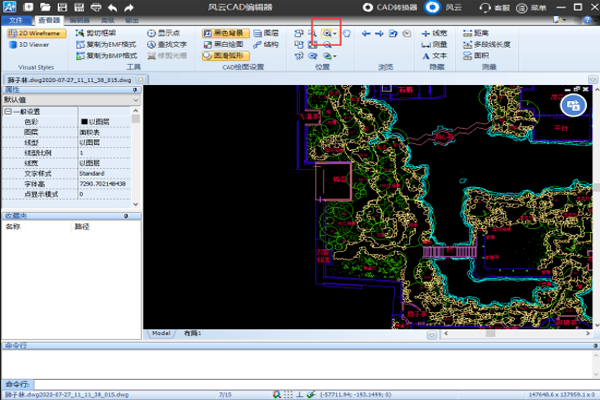Open the 图层 layers tool
The width and height of the screenshot is (600, 400).
point(266,33)
